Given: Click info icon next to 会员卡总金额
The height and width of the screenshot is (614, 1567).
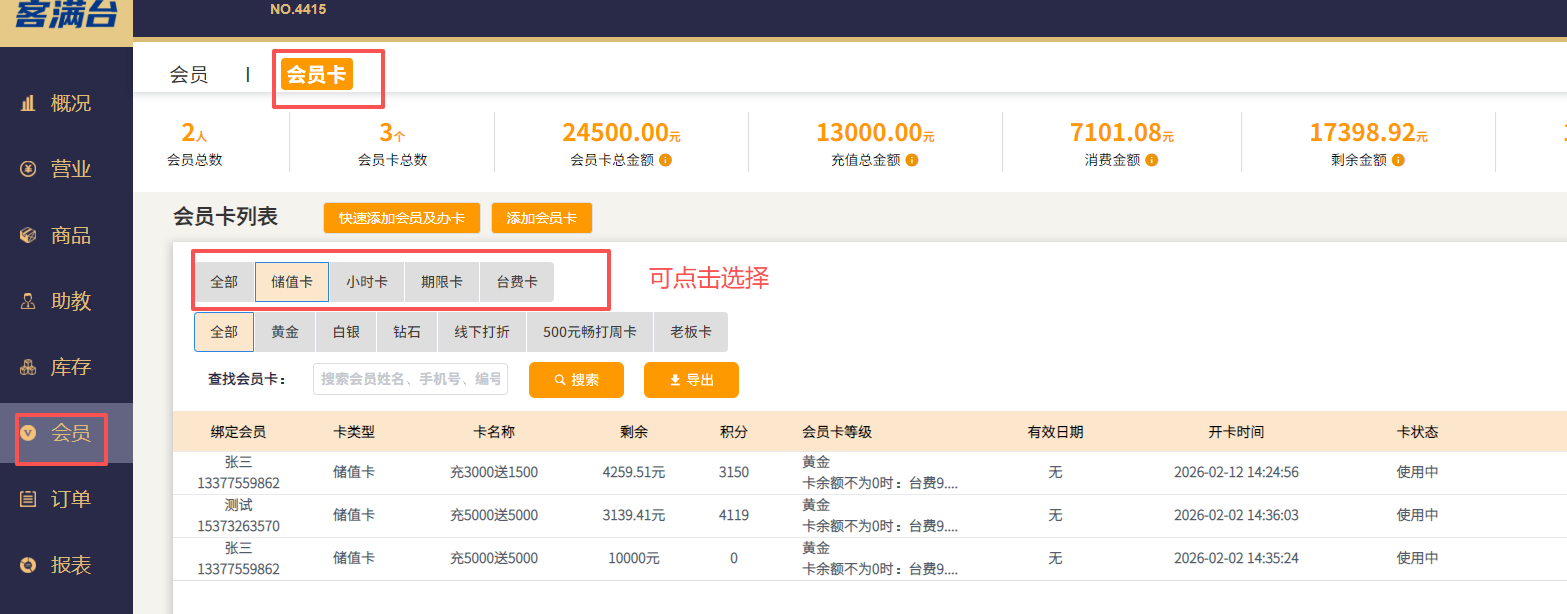Looking at the screenshot, I should tap(665, 160).
